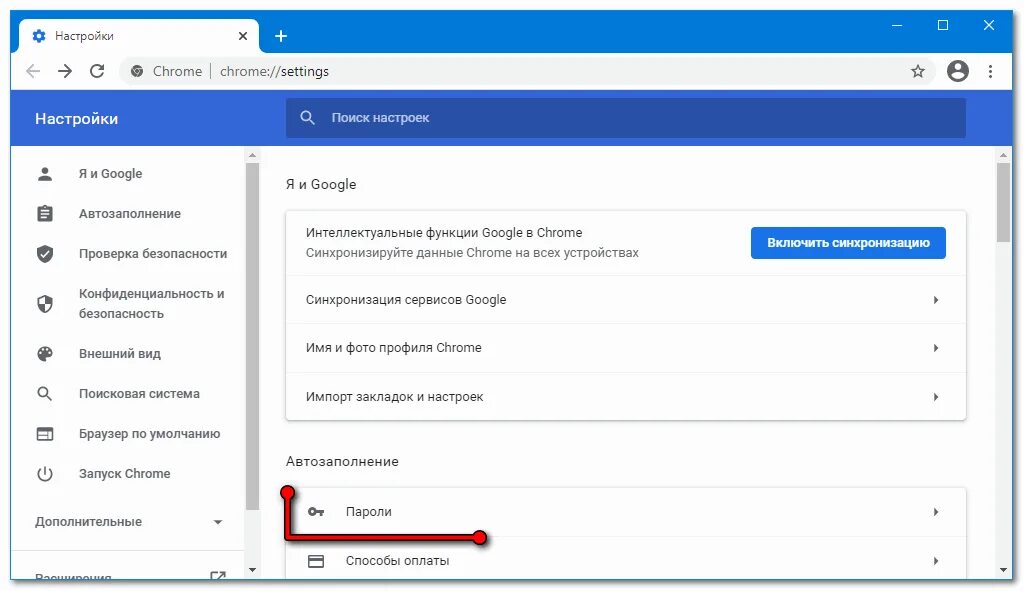Reload the settings page
The height and width of the screenshot is (591, 1024).
(x=97, y=71)
